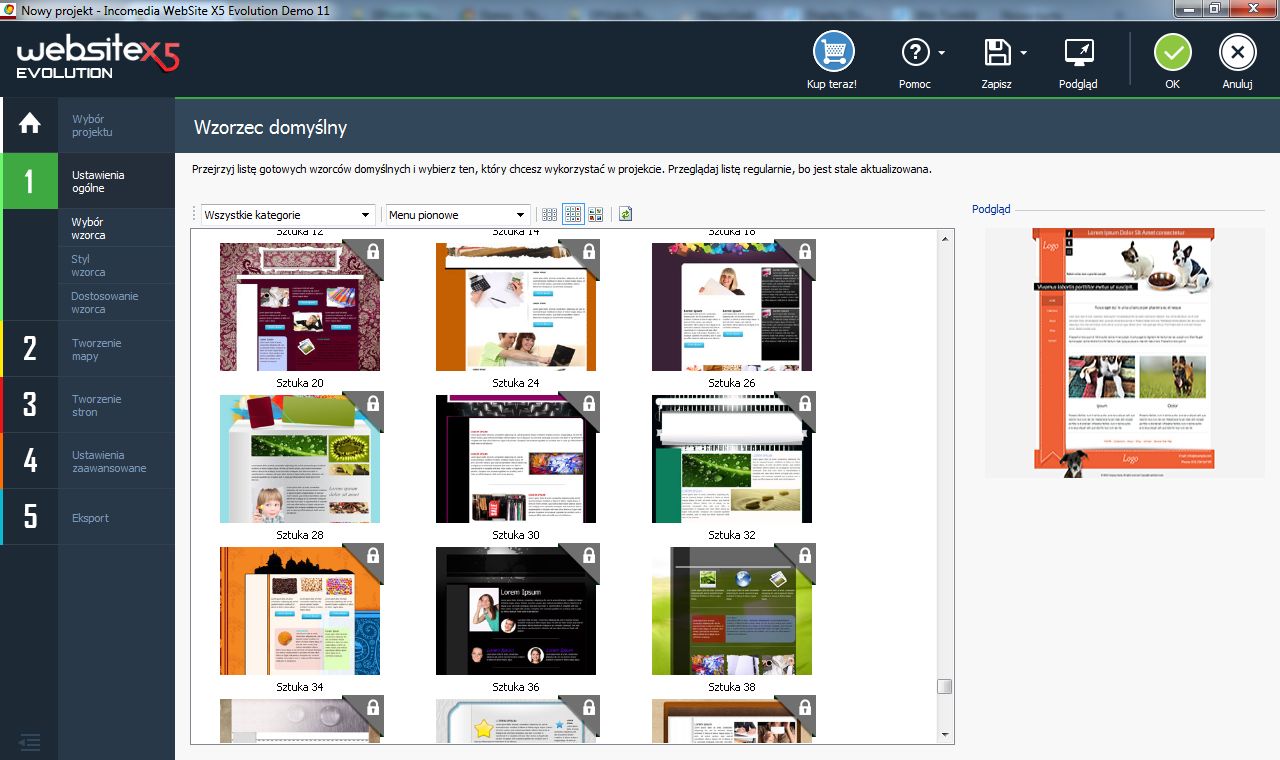Select the Sztuka 28 template thumbnail
The height and width of the screenshot is (760, 1280).
point(300,610)
